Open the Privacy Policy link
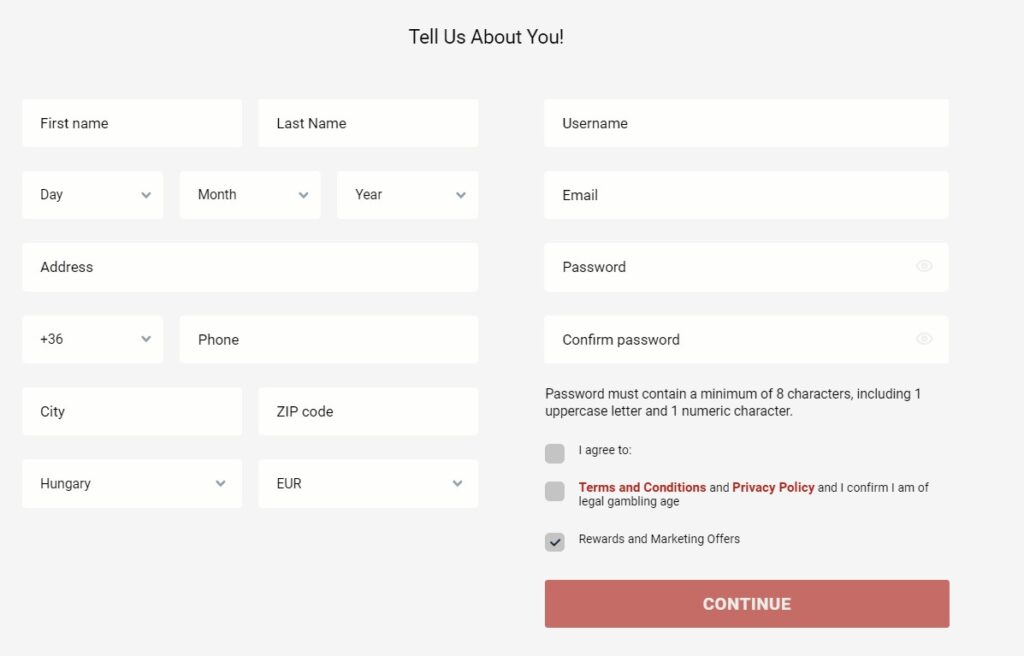Screen dimensions: 1024x656 tap(773, 487)
